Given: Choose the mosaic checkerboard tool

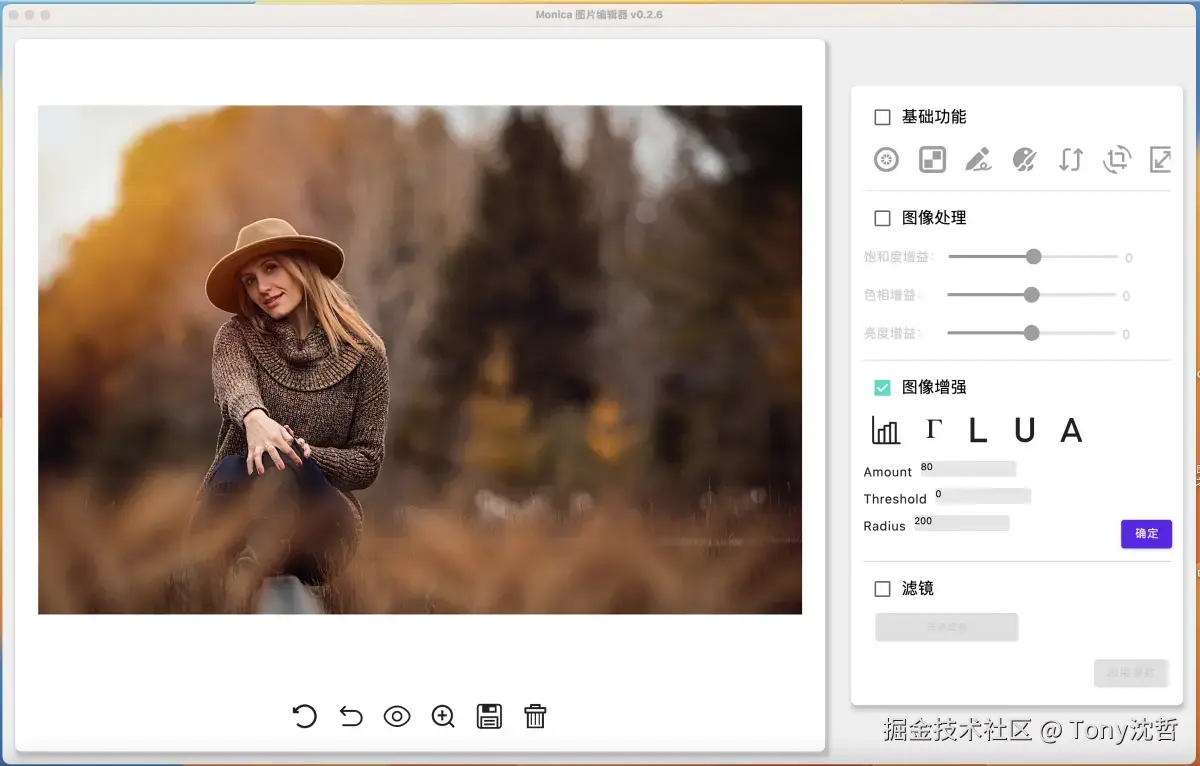Looking at the screenshot, I should pyautogui.click(x=932, y=159).
